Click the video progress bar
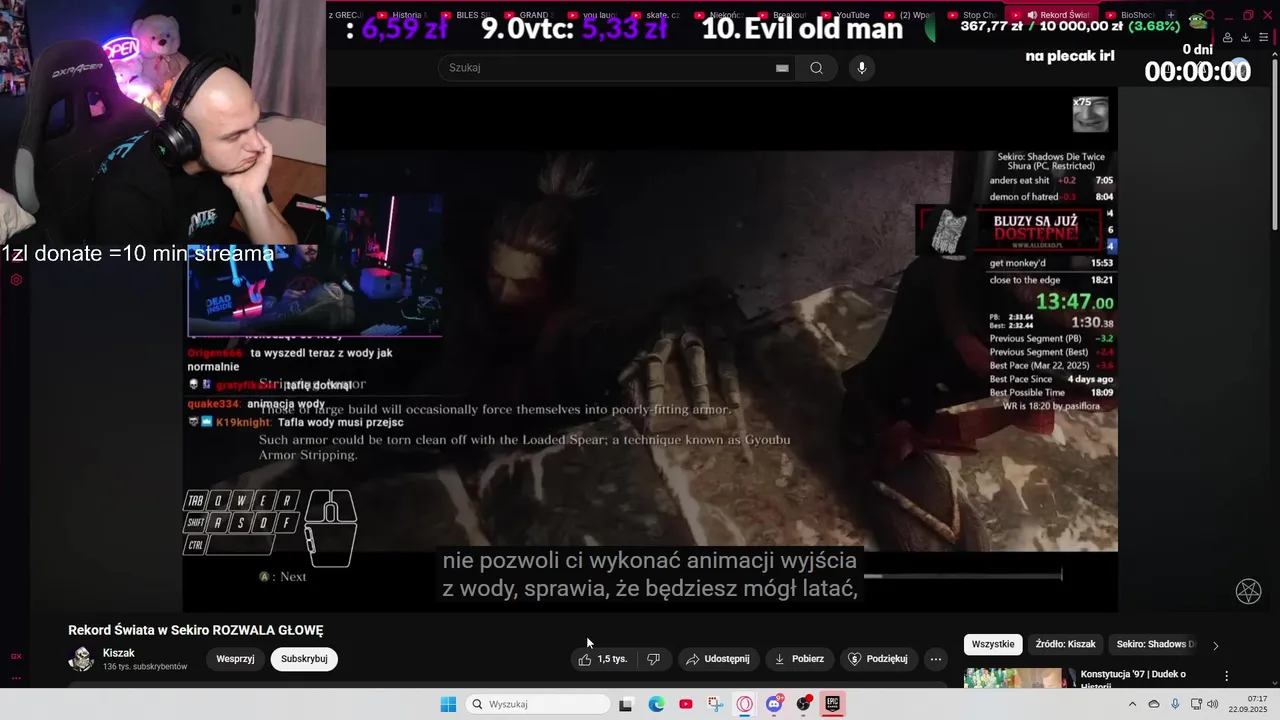This screenshot has height=720, width=1280. click(962, 575)
